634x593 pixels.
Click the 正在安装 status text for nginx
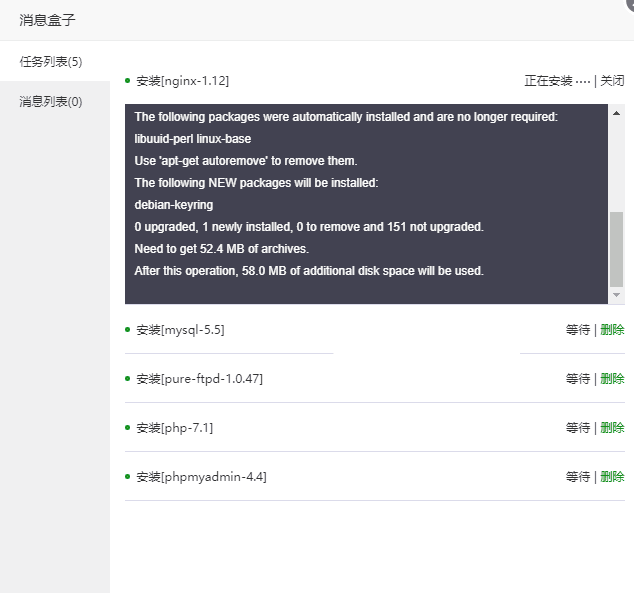coord(548,81)
